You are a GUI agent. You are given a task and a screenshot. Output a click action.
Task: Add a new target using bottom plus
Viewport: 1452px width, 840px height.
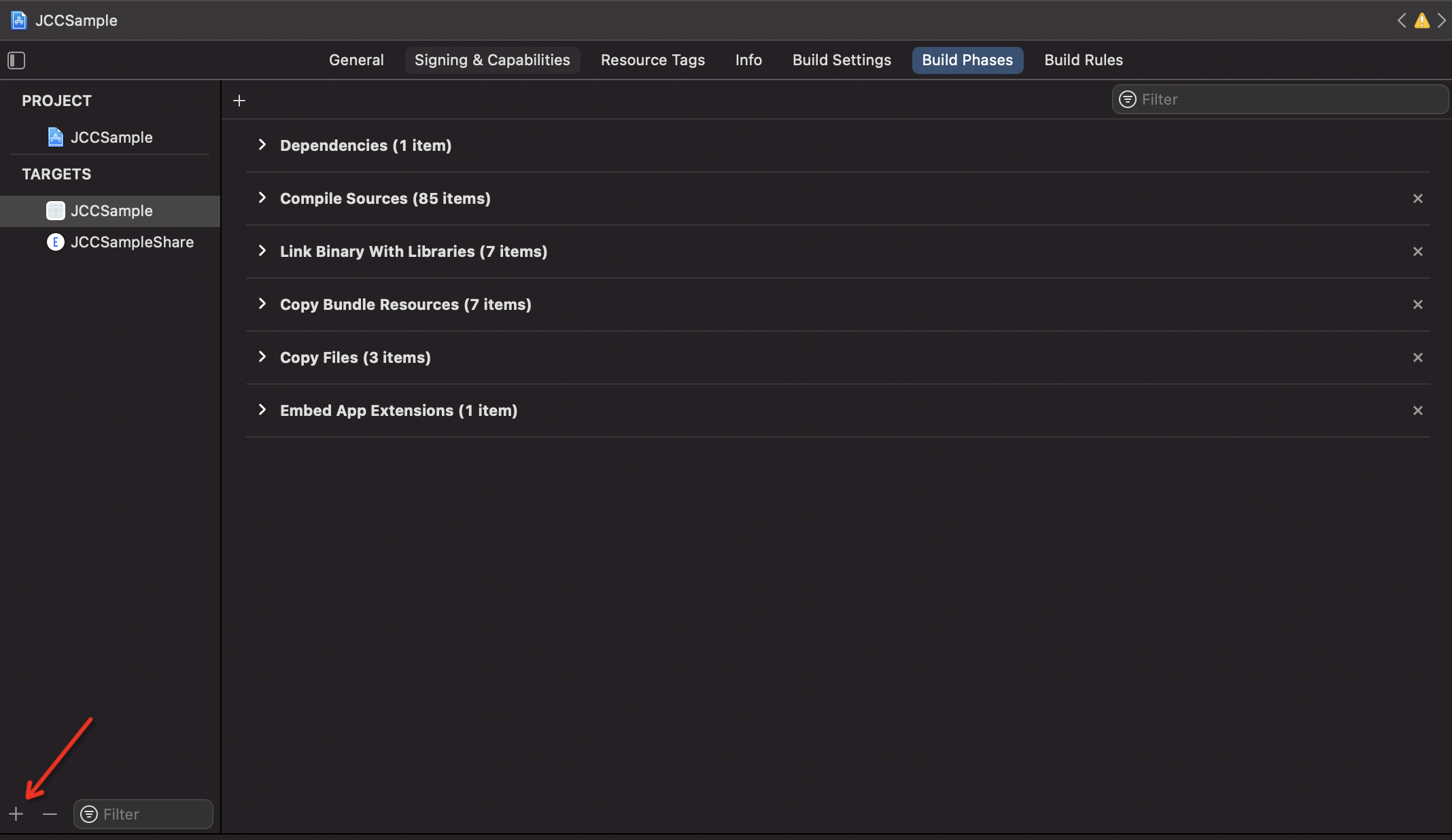tap(16, 814)
